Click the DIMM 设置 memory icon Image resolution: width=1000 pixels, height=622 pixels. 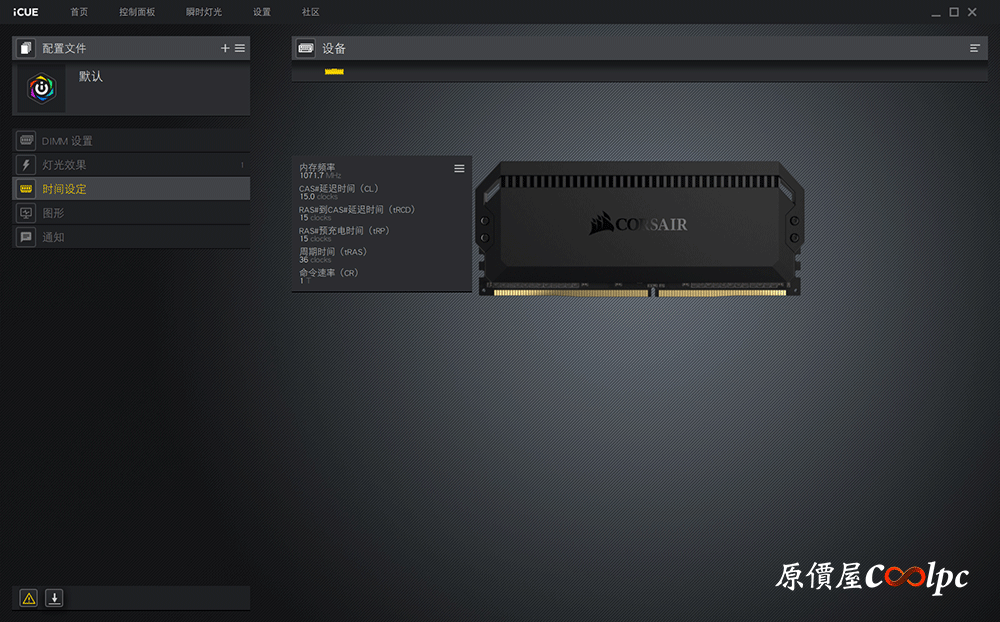coord(26,140)
